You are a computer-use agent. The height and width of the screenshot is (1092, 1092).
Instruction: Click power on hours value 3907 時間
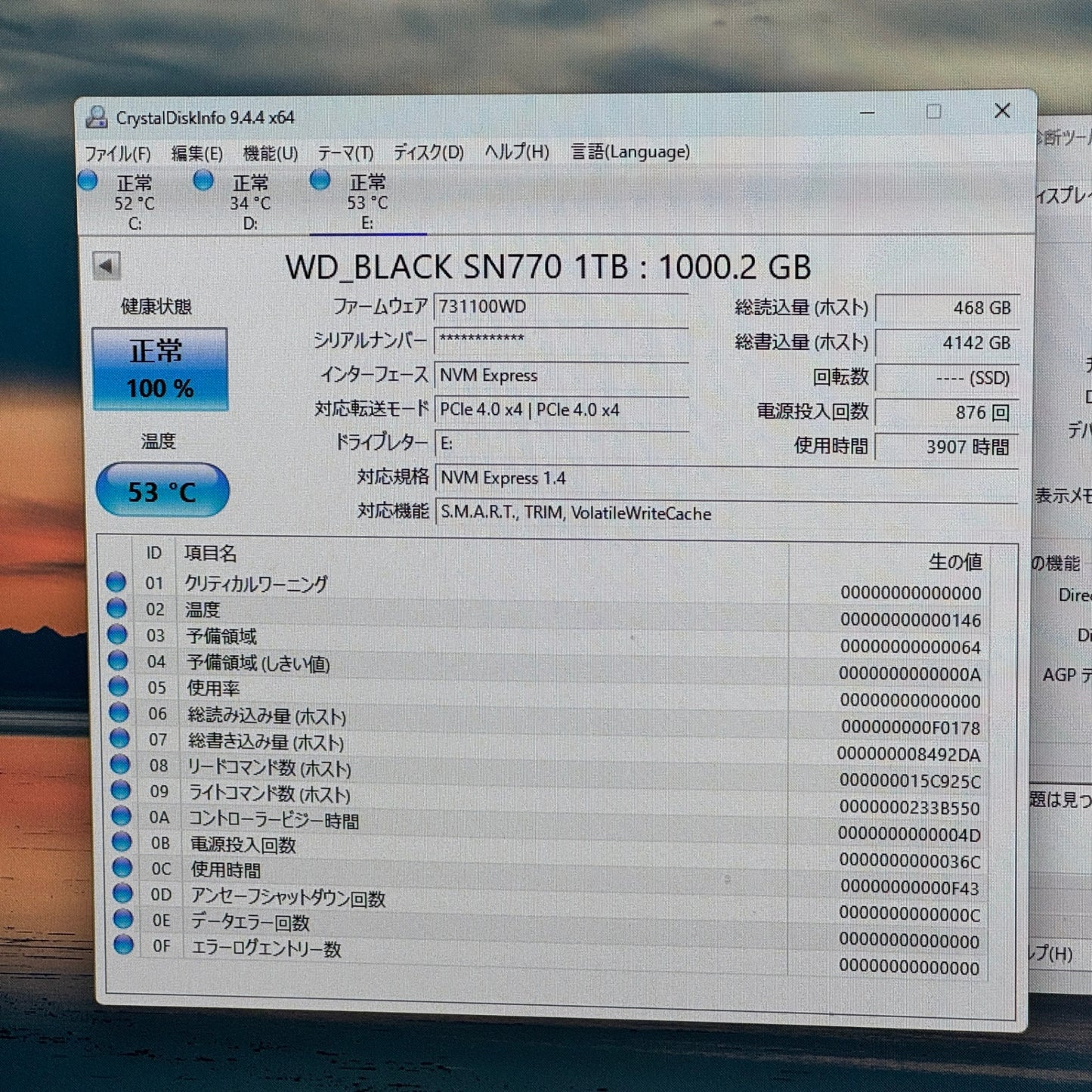(x=947, y=447)
